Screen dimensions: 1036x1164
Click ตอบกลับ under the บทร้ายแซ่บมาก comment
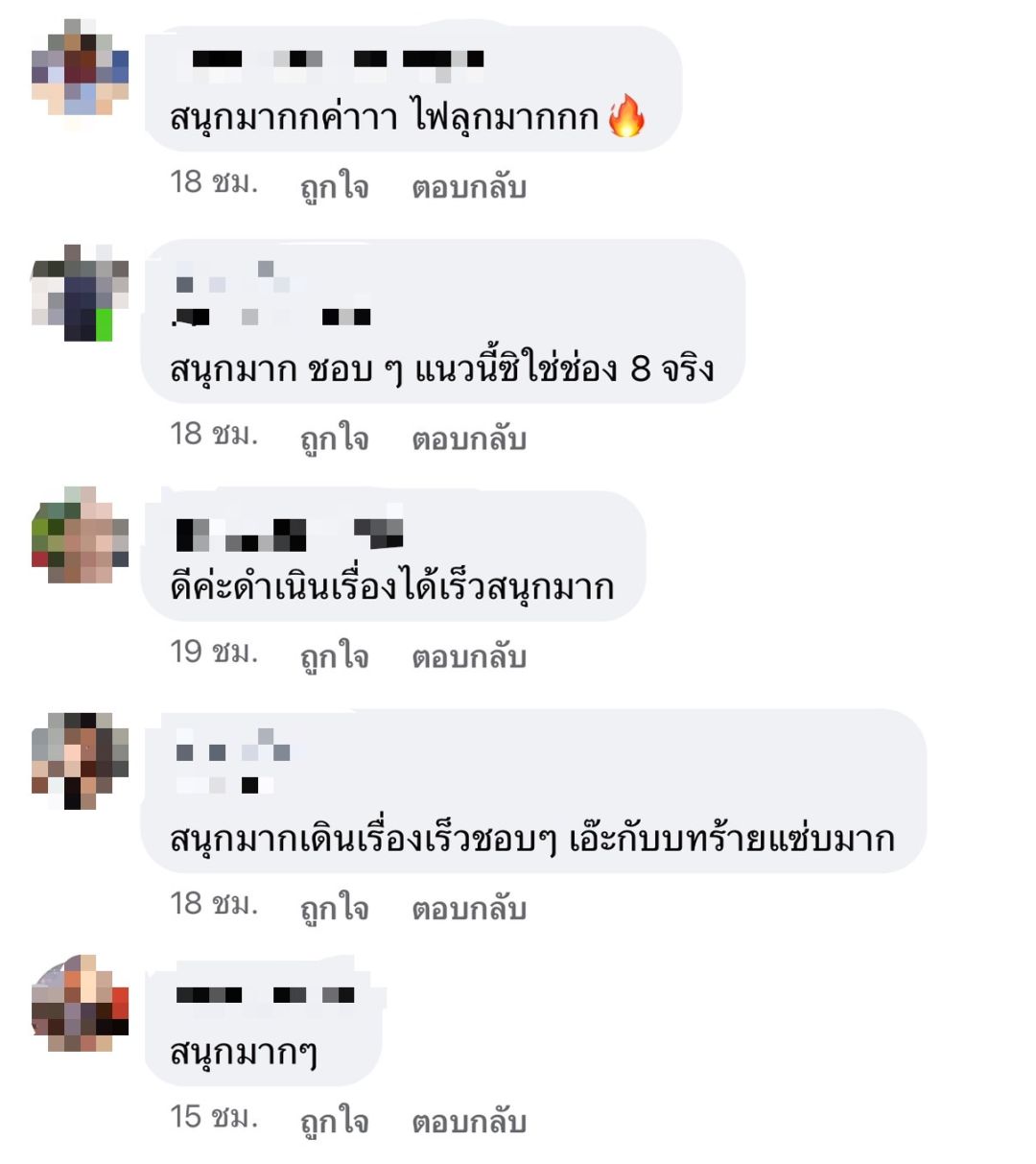coord(469,908)
